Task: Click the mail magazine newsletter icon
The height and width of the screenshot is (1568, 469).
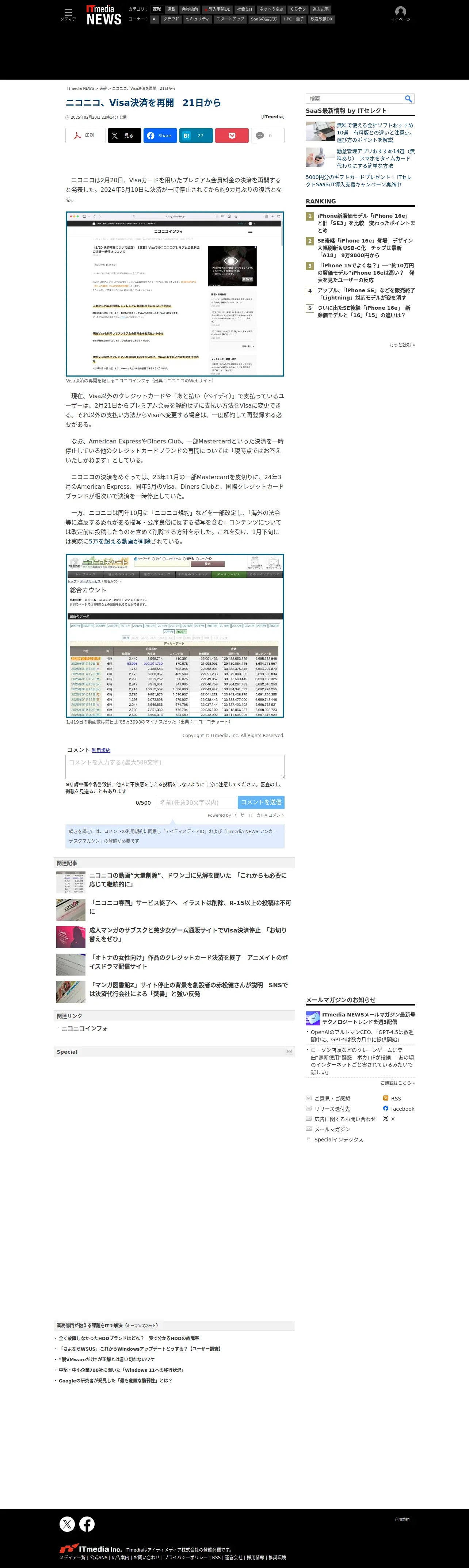Action: [313, 1018]
